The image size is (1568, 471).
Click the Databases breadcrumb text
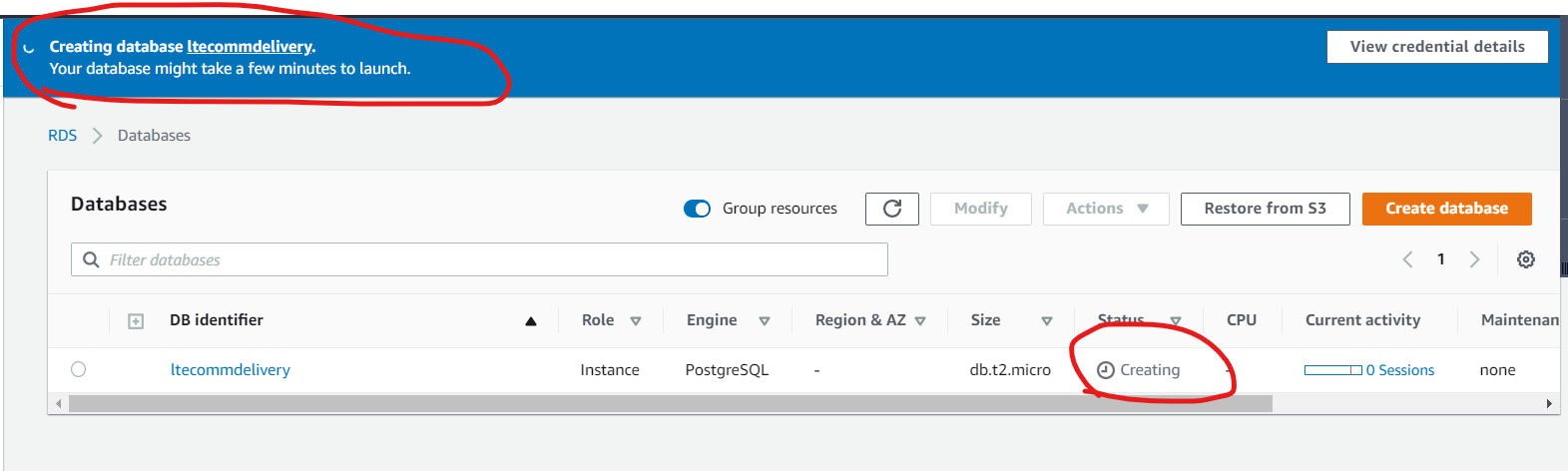(154, 136)
